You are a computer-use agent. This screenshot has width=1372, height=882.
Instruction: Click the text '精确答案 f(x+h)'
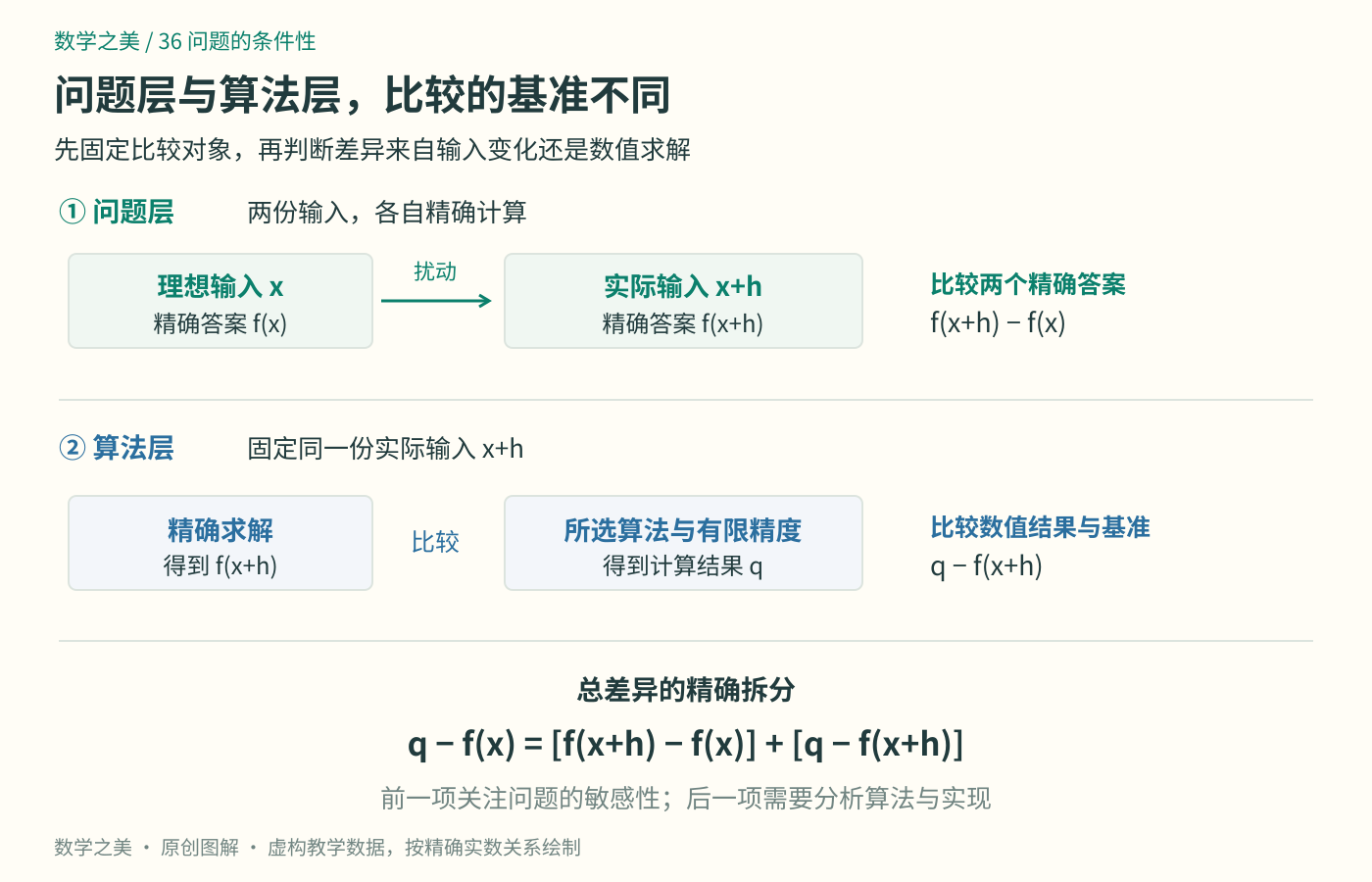(x=683, y=323)
